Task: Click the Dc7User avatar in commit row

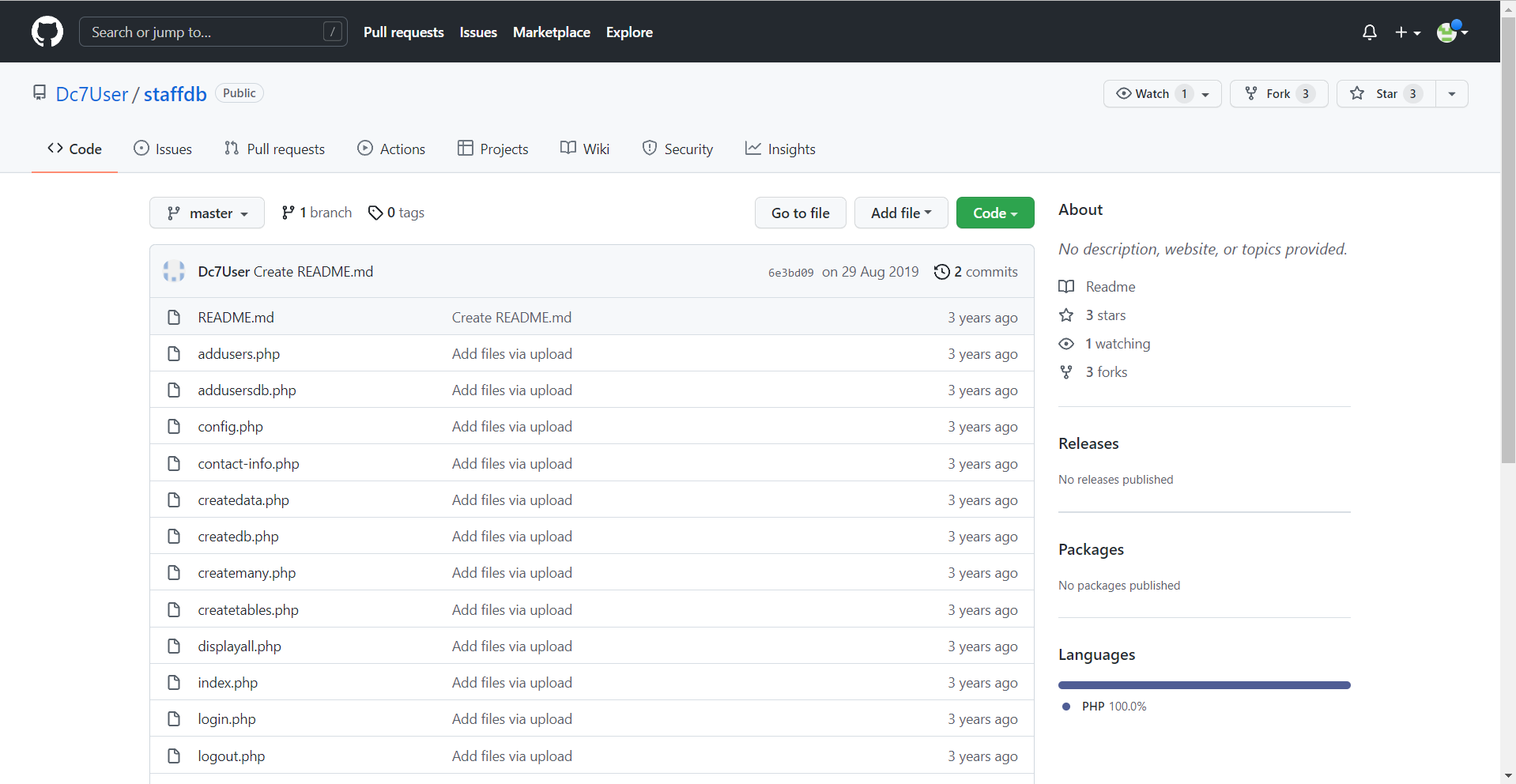Action: click(174, 272)
